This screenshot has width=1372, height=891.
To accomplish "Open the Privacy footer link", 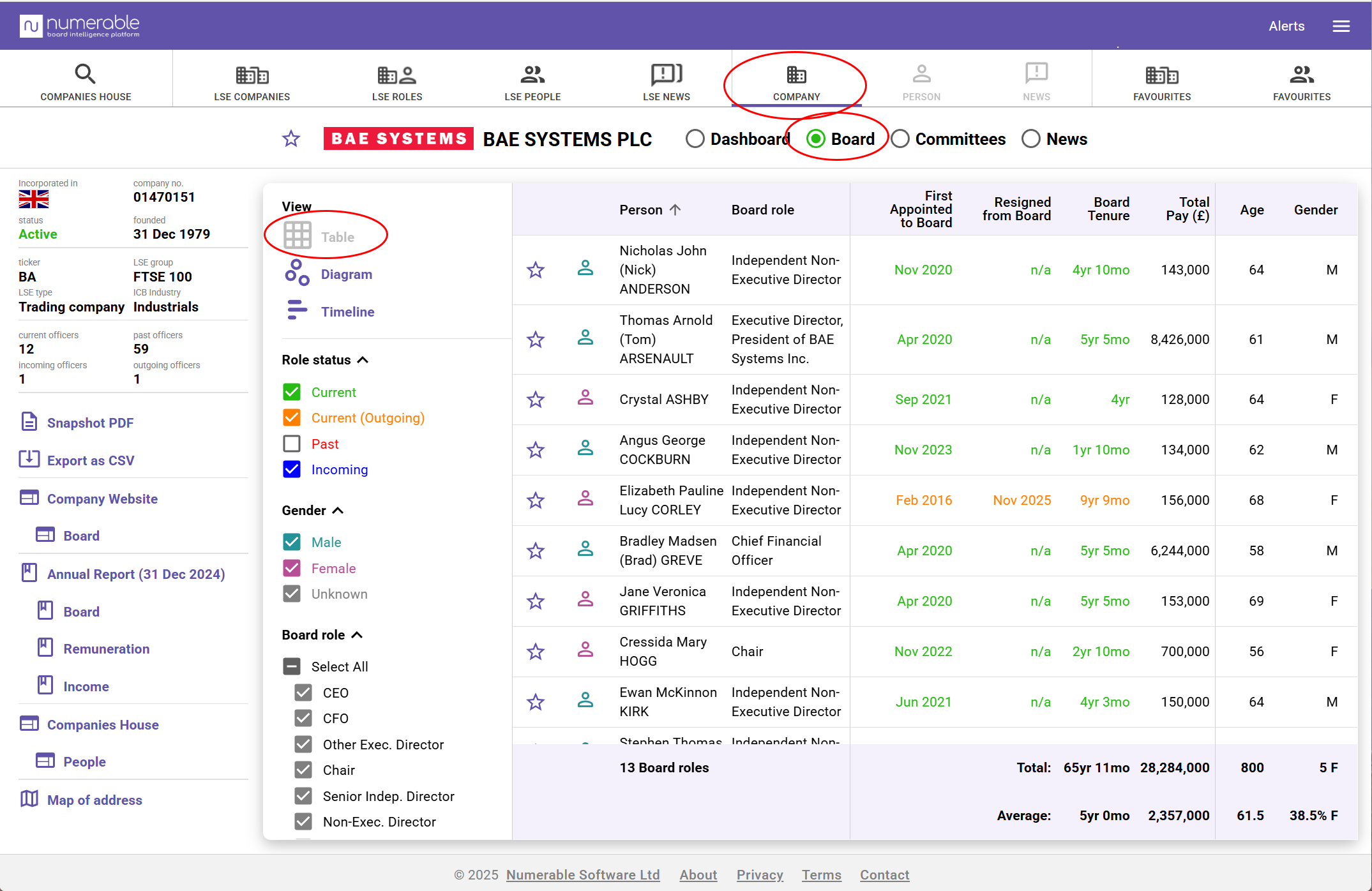I will pyautogui.click(x=759, y=874).
